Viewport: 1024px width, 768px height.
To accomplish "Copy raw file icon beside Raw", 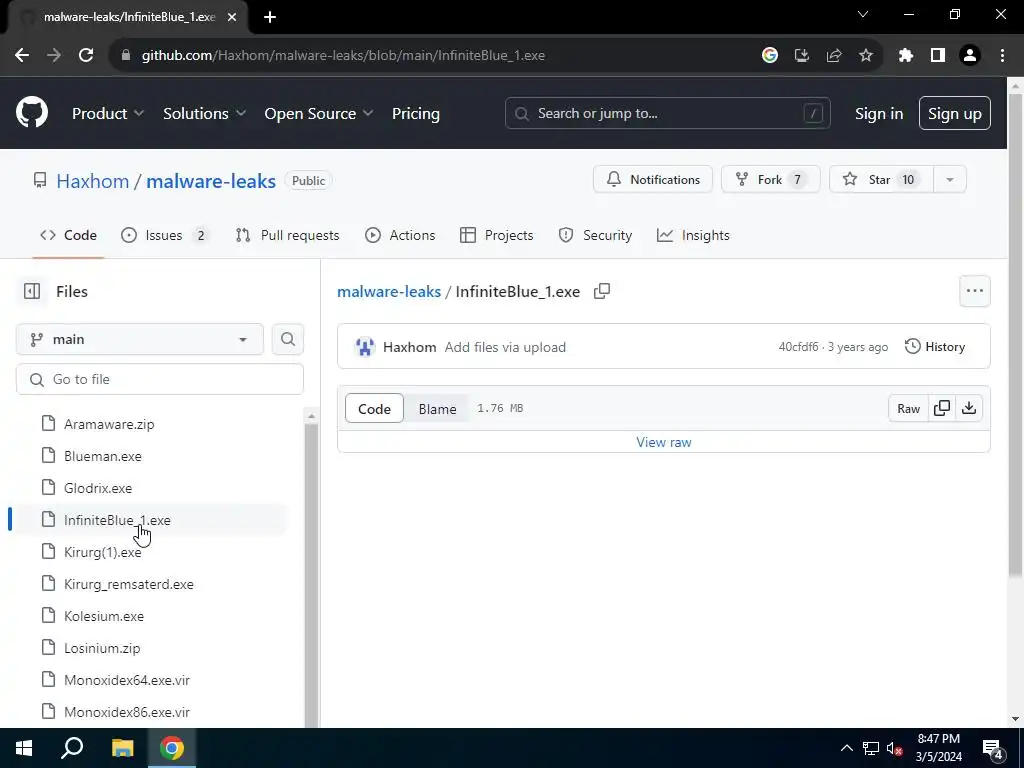I will pyautogui.click(x=942, y=408).
